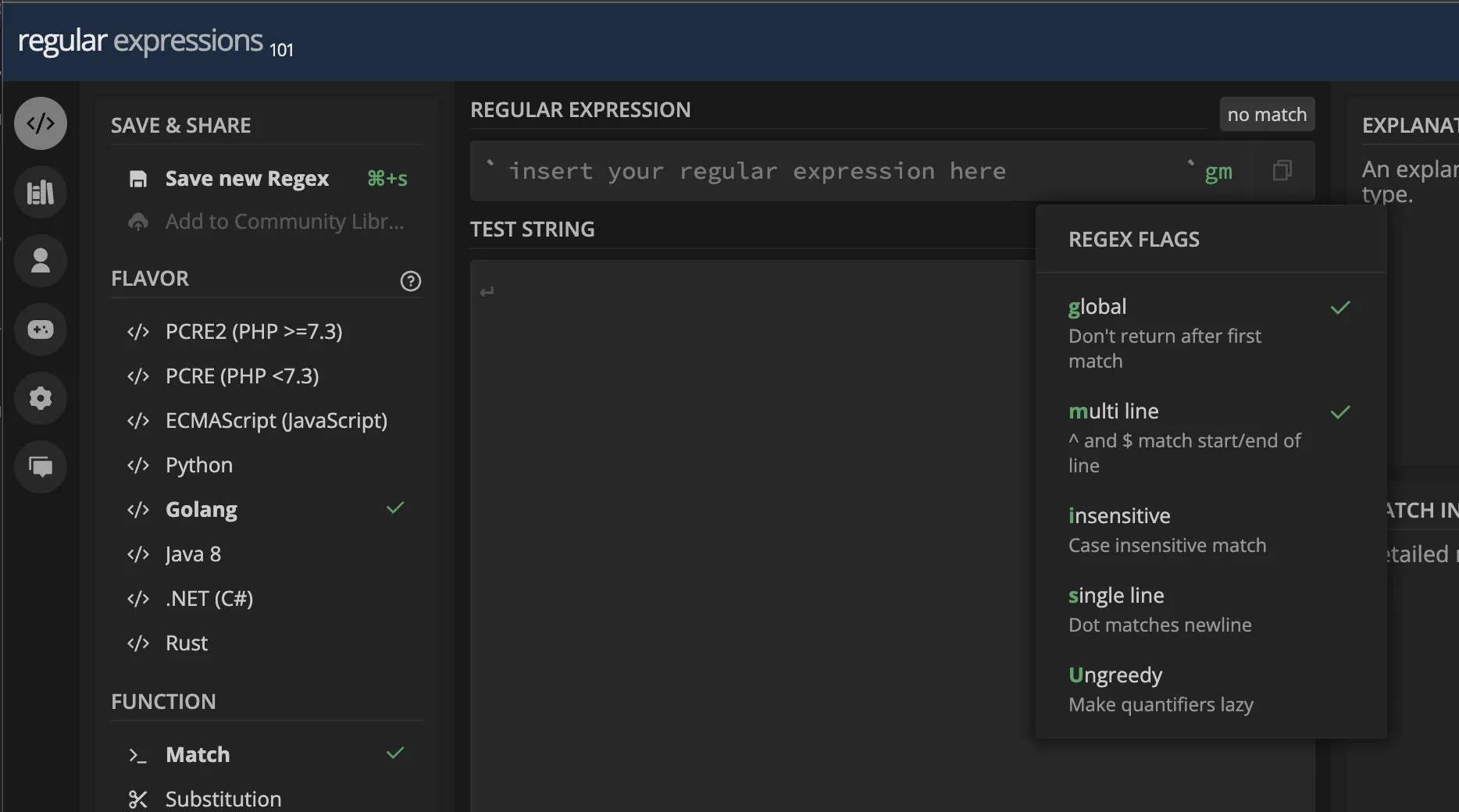
Task: Open the account profile sidebar icon
Action: click(x=41, y=261)
